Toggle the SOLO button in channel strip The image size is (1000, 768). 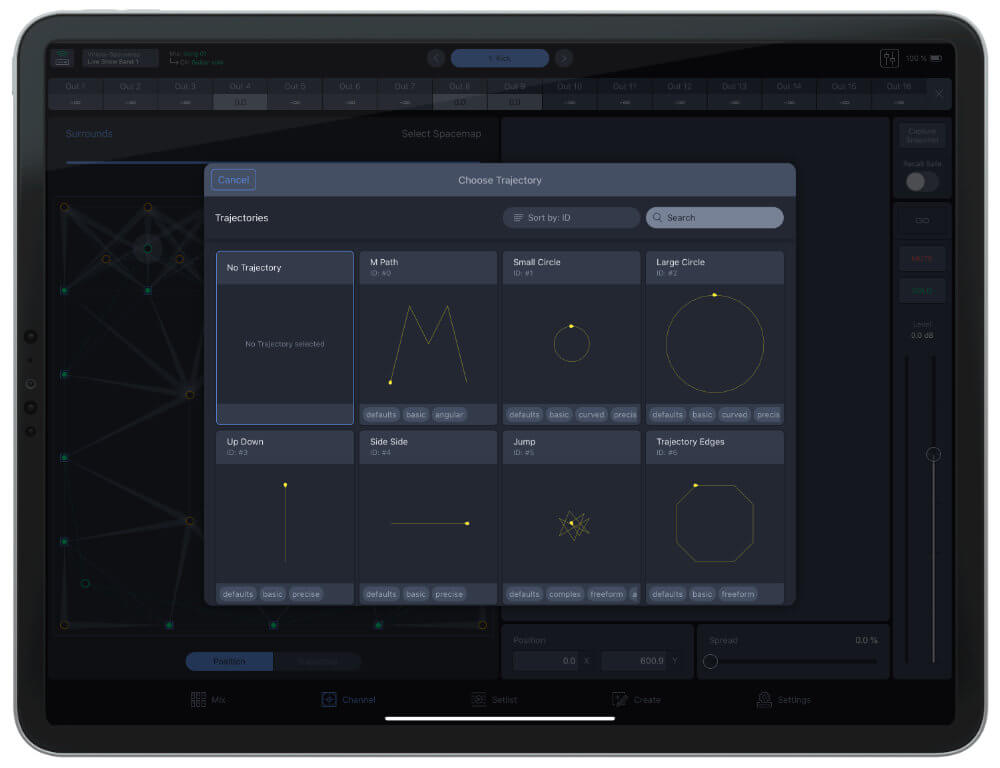(922, 291)
